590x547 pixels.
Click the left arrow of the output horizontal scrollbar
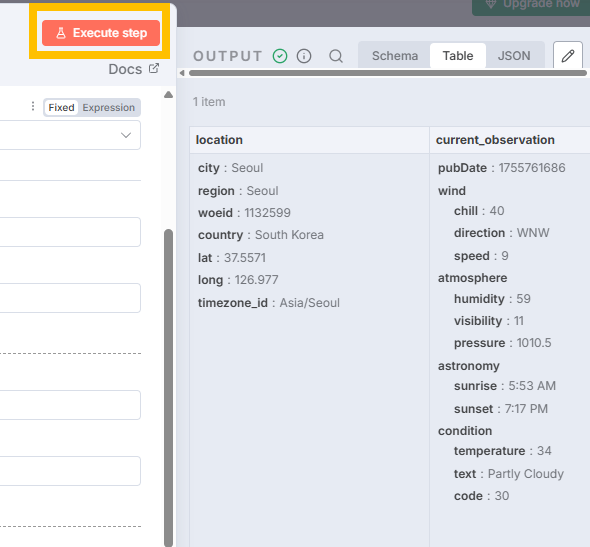tap(182, 73)
